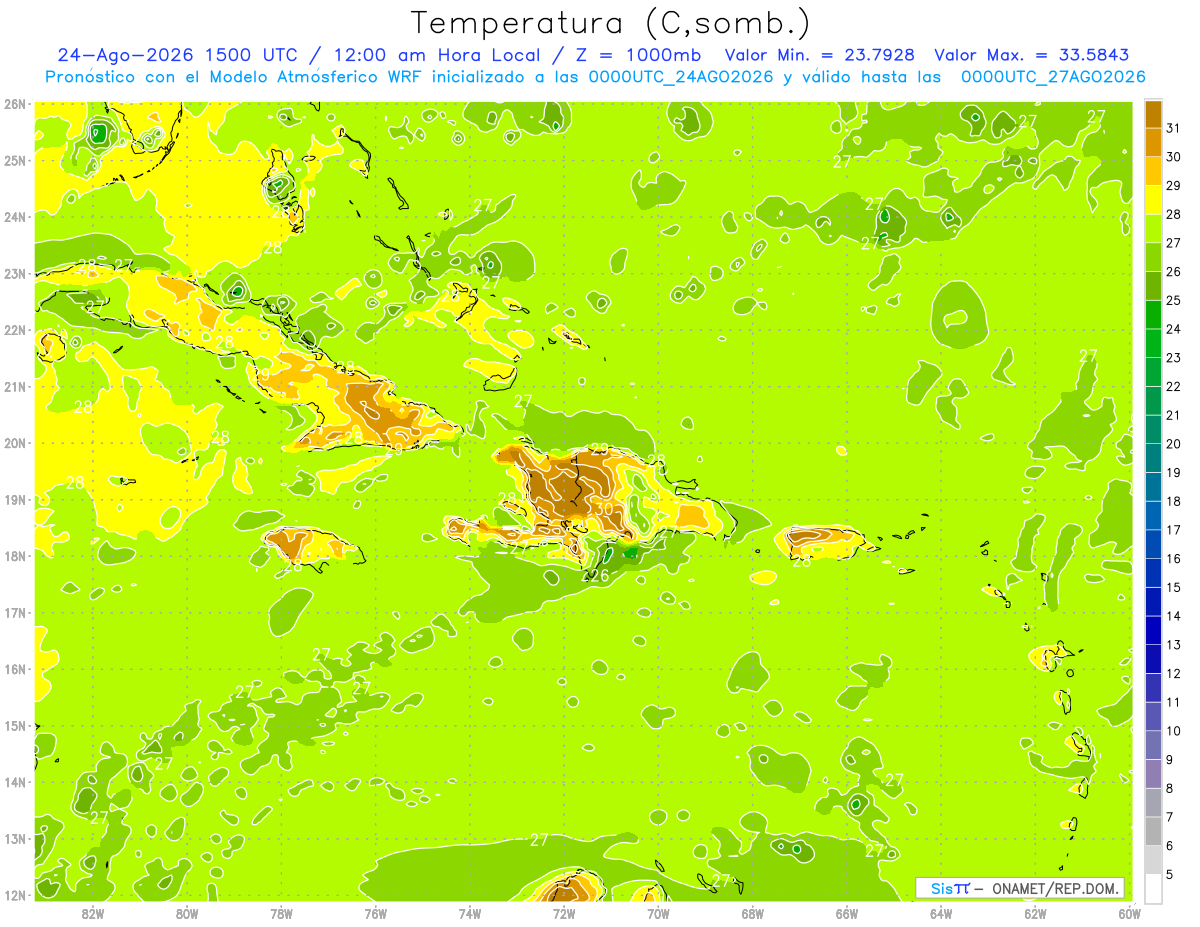Click the blue swatch between 15 and 16
The width and height of the screenshot is (1200, 927).
point(1153,574)
